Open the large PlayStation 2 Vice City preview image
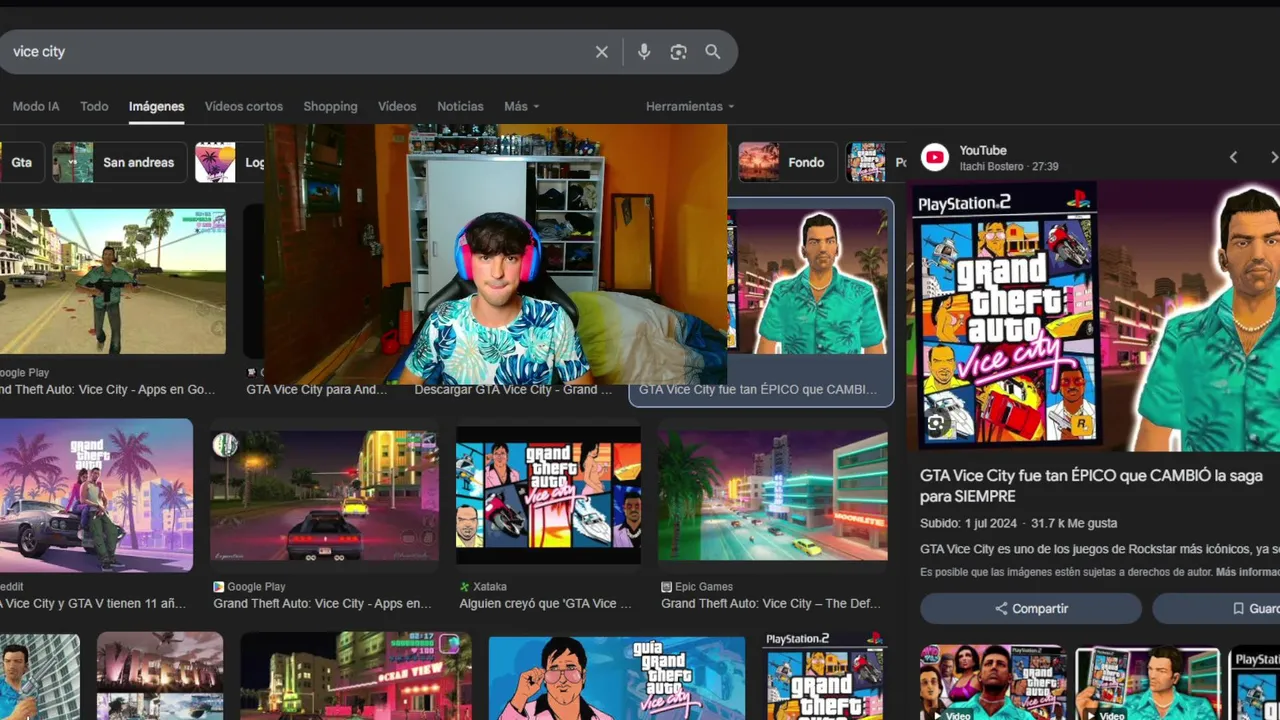1280x720 pixels. 1093,316
